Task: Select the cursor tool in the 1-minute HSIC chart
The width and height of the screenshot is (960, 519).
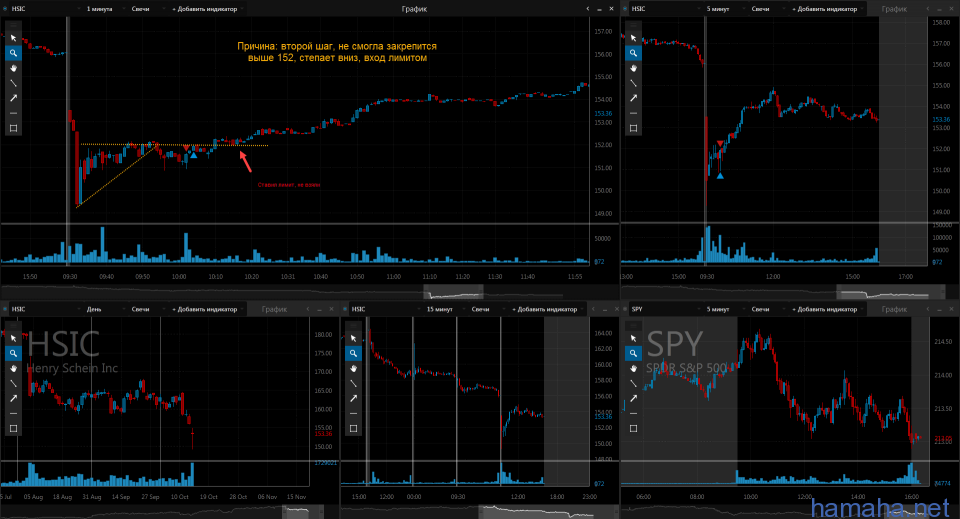Action: click(x=13, y=38)
